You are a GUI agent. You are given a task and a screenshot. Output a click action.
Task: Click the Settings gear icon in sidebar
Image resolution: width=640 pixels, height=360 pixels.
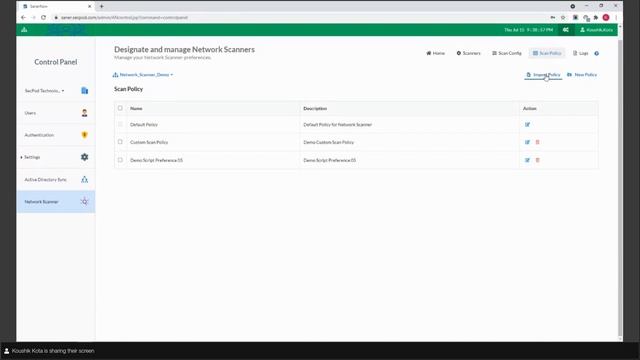point(84,157)
